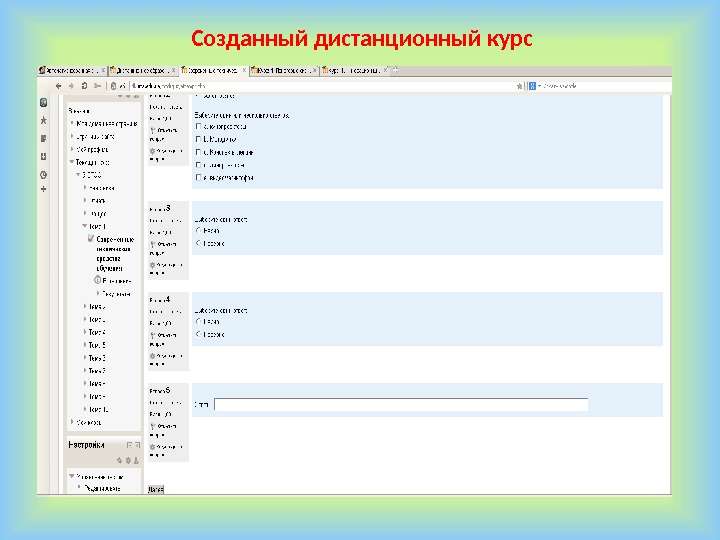Select the first radio option in question 4
720x540 pixels.
[x=198, y=321]
